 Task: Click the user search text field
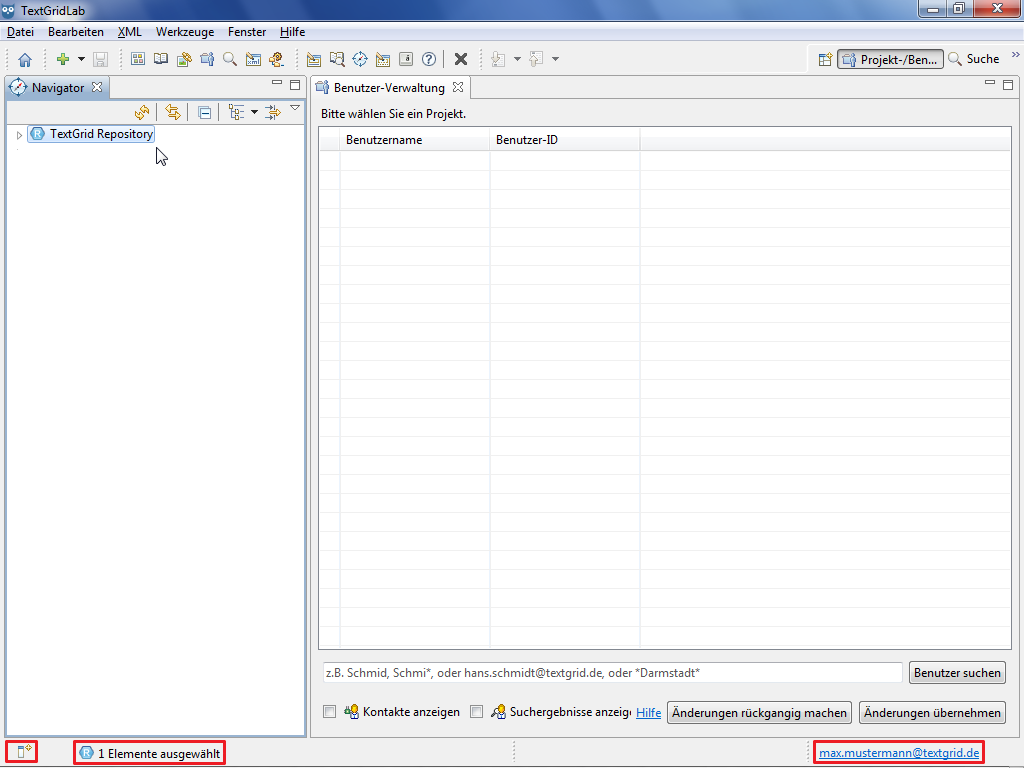pyautogui.click(x=610, y=673)
